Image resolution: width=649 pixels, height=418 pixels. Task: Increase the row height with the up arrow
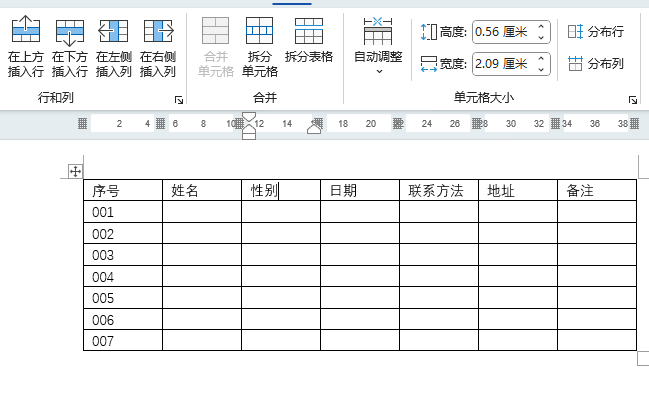click(x=541, y=26)
